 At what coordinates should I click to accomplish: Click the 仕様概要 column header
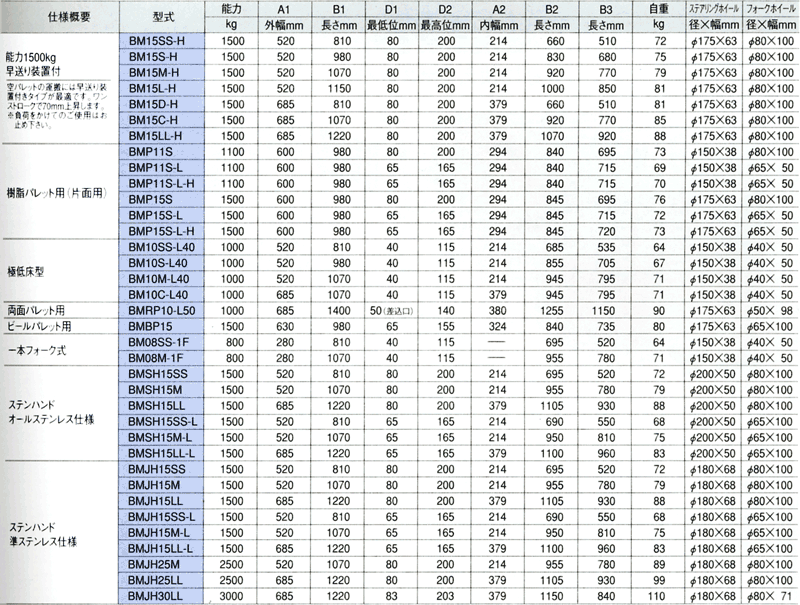coord(60,17)
